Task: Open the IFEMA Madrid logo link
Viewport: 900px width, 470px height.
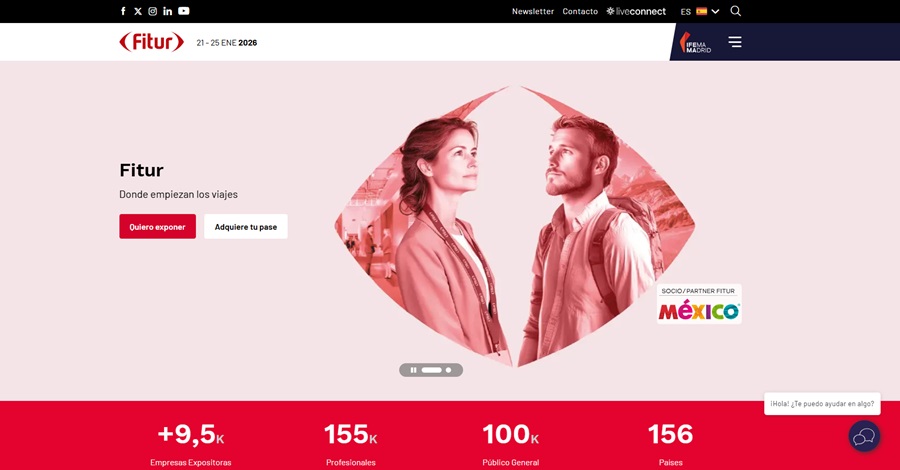Action: pos(695,43)
